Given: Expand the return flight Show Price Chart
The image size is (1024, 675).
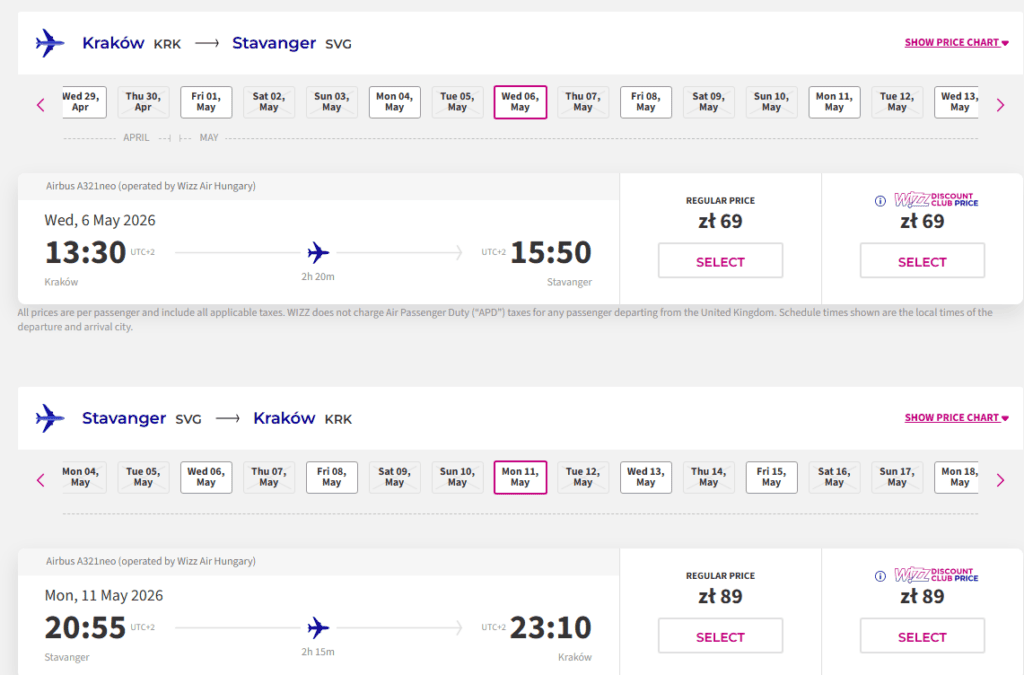Looking at the screenshot, I should pyautogui.click(x=956, y=418).
